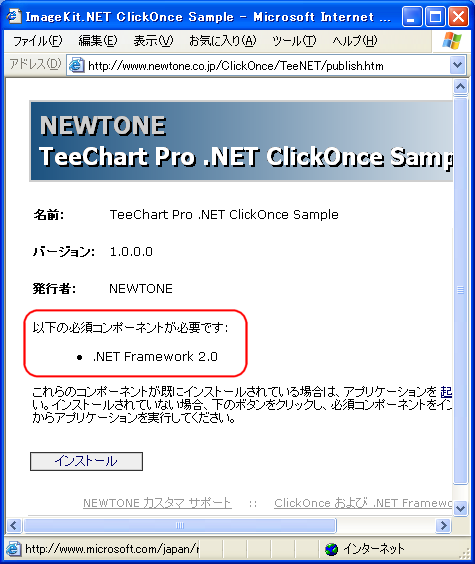
Task: Open the ClickOnce および .NET Framework link
Action: (363, 503)
